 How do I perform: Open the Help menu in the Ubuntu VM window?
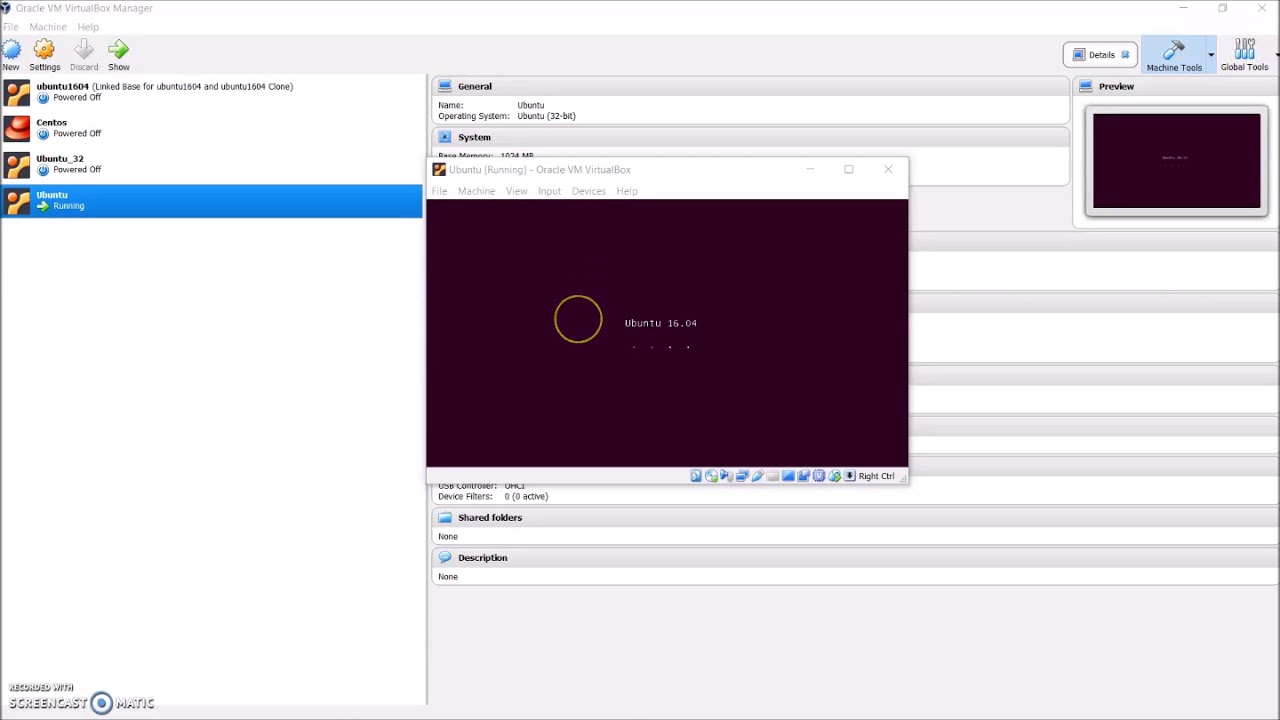(627, 191)
